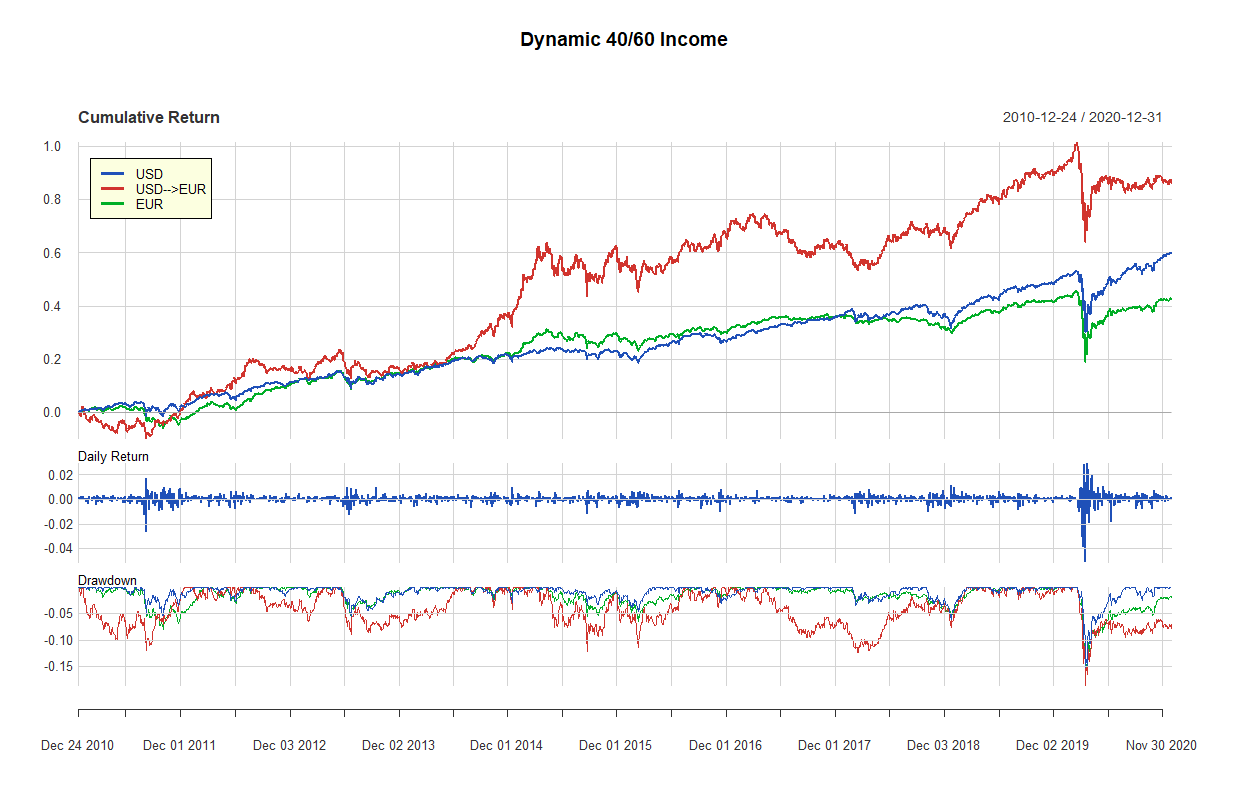Click the red line's peak near 1.0
1250x796 pixels.
[1075, 144]
